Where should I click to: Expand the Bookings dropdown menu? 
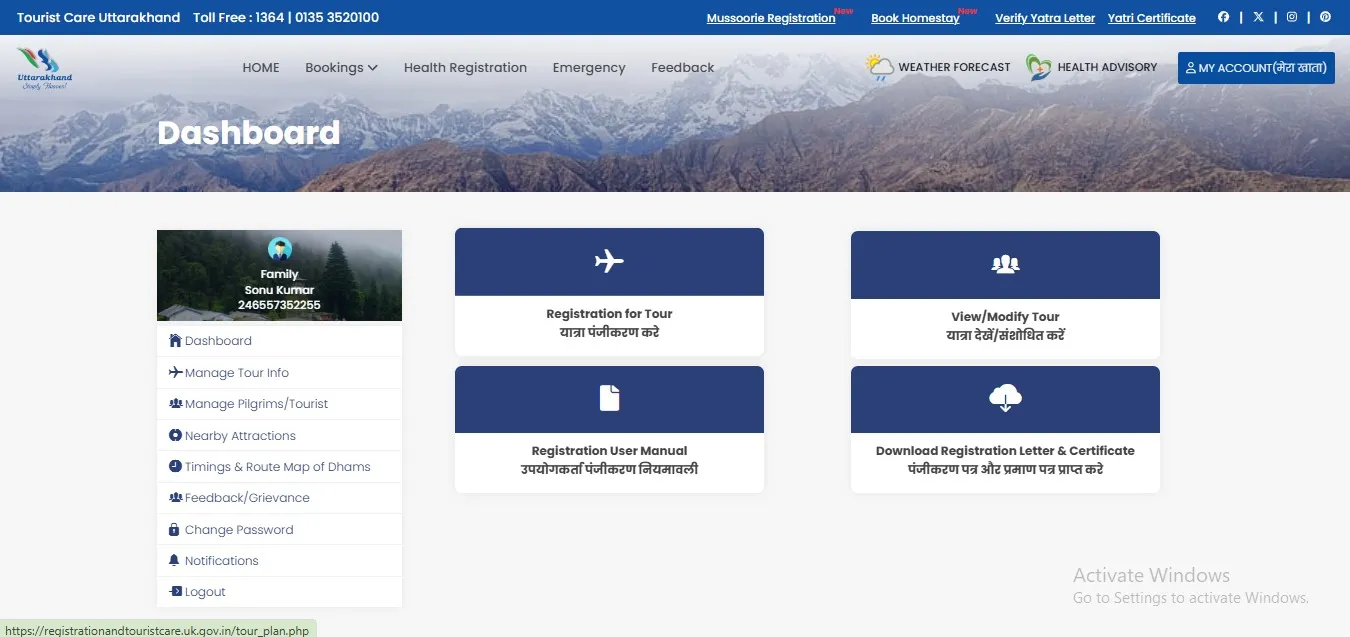pyautogui.click(x=341, y=67)
